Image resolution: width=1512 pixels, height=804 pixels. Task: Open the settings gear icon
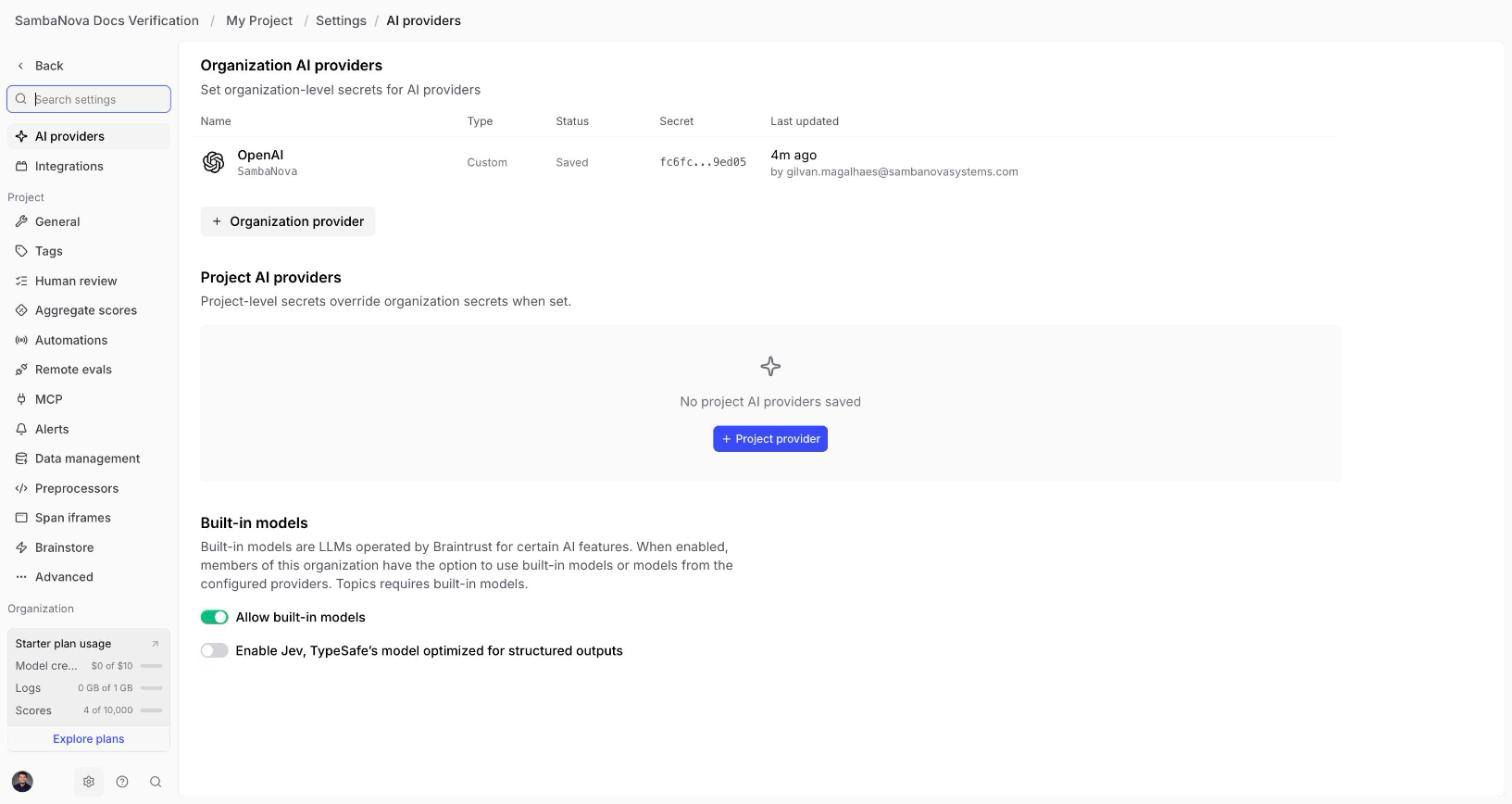tap(88, 782)
